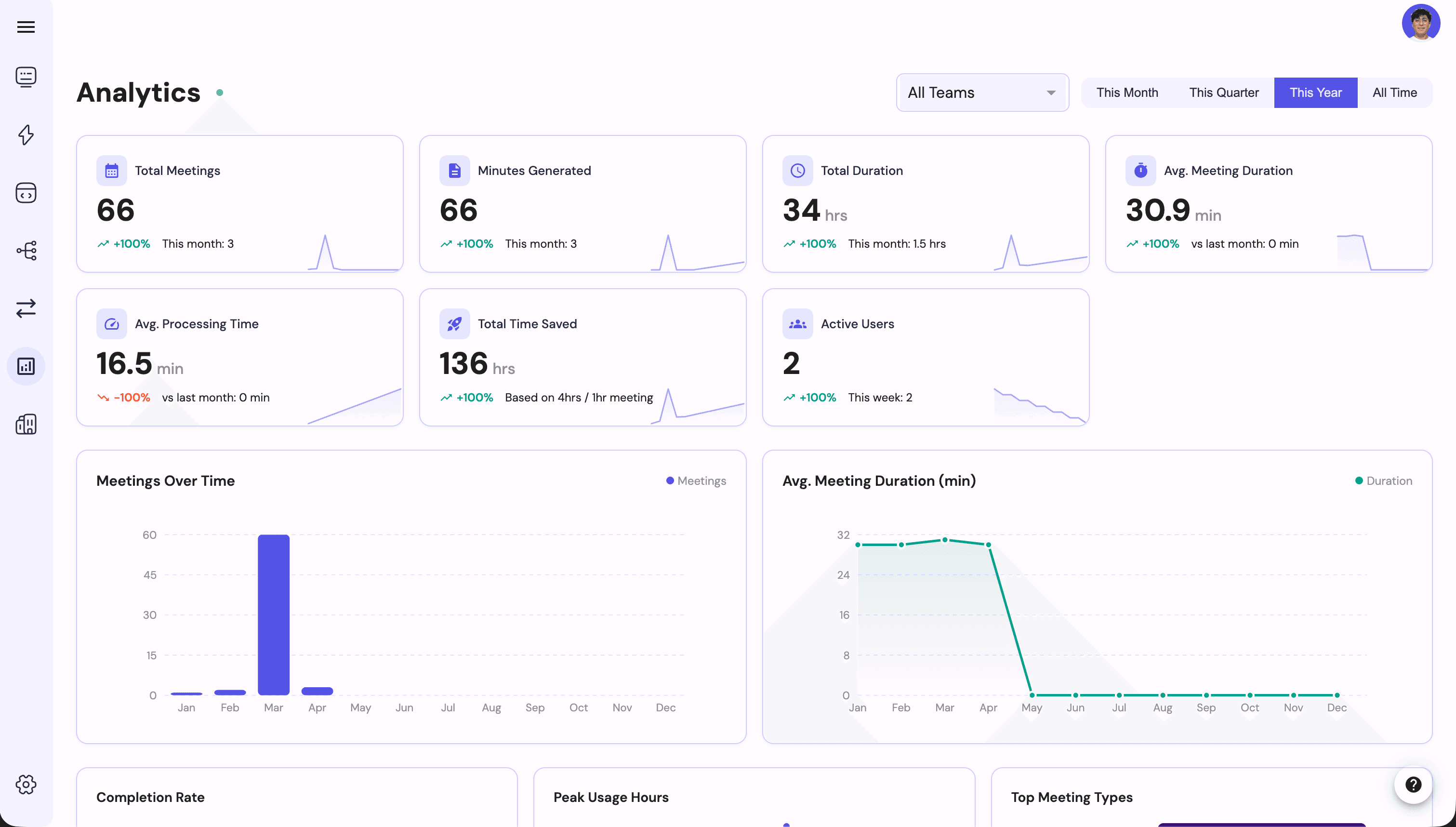Click the Duration legend in meeting duration chart

[1383, 480]
